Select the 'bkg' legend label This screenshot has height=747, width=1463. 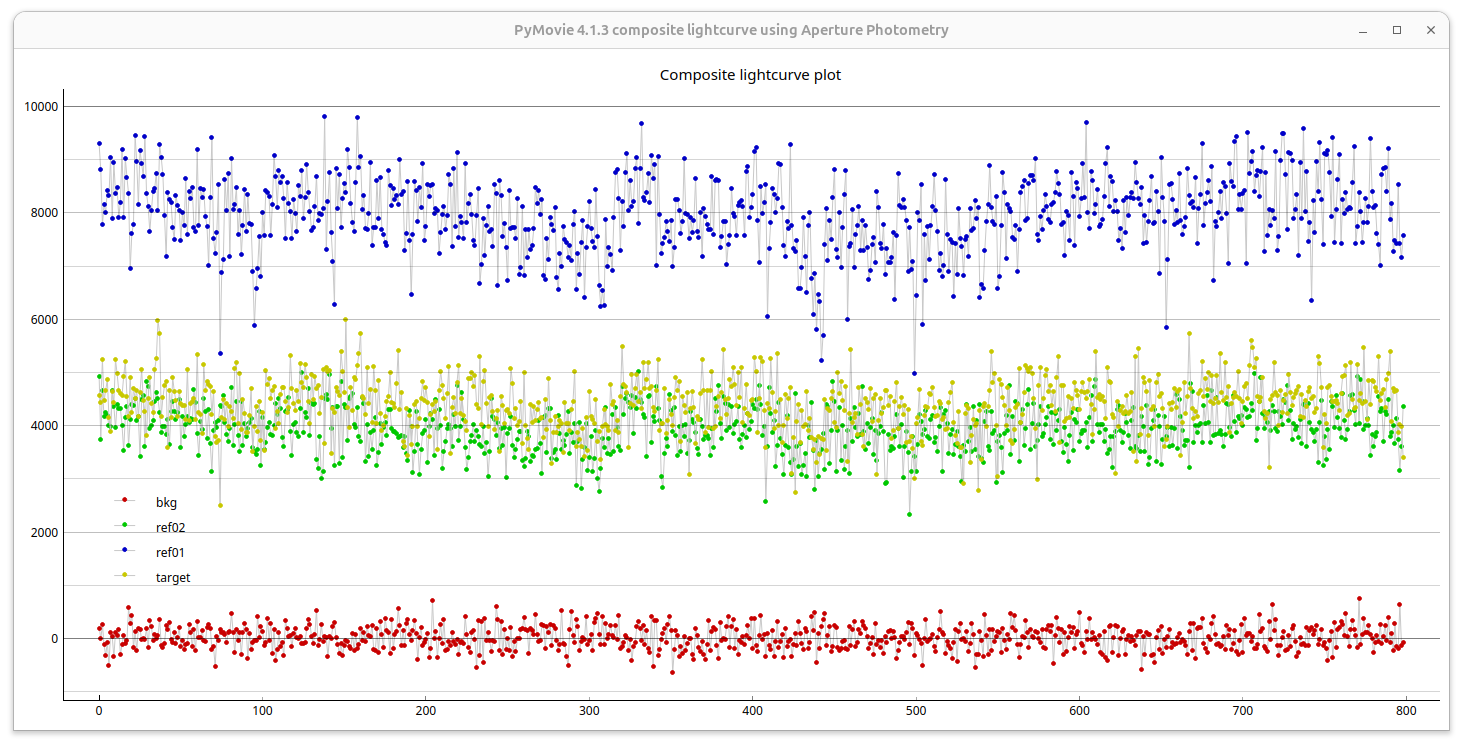[166, 503]
